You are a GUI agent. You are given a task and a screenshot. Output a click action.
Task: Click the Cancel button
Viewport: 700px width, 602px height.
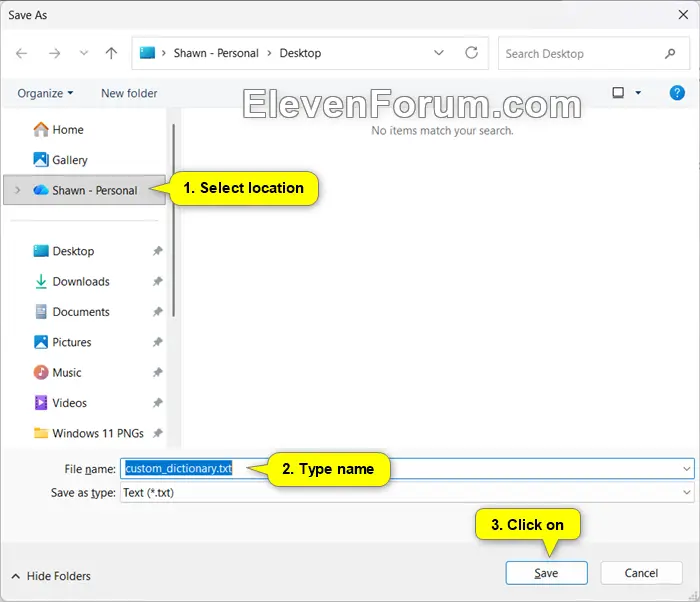pos(641,573)
